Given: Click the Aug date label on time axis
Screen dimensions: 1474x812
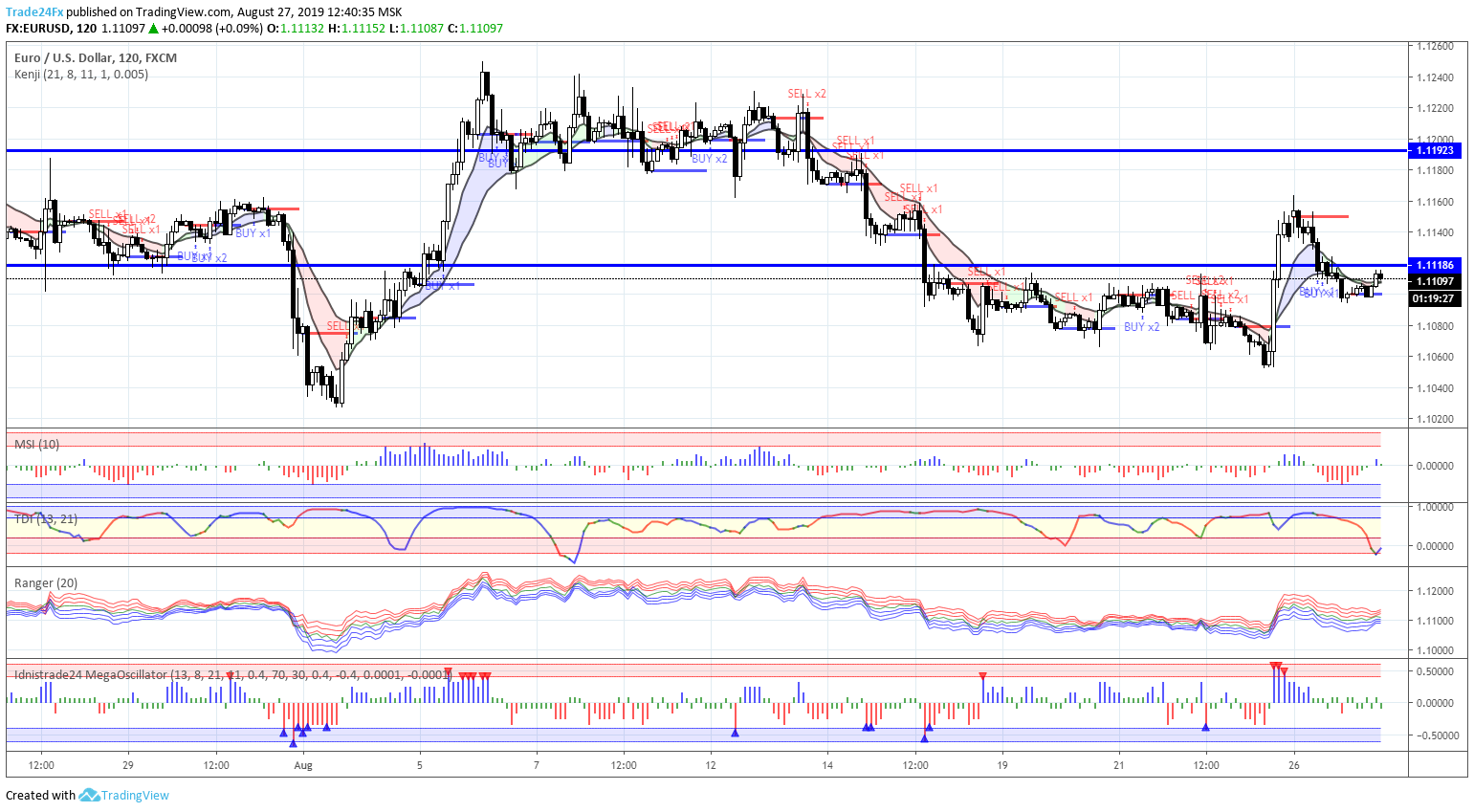Looking at the screenshot, I should [x=303, y=765].
